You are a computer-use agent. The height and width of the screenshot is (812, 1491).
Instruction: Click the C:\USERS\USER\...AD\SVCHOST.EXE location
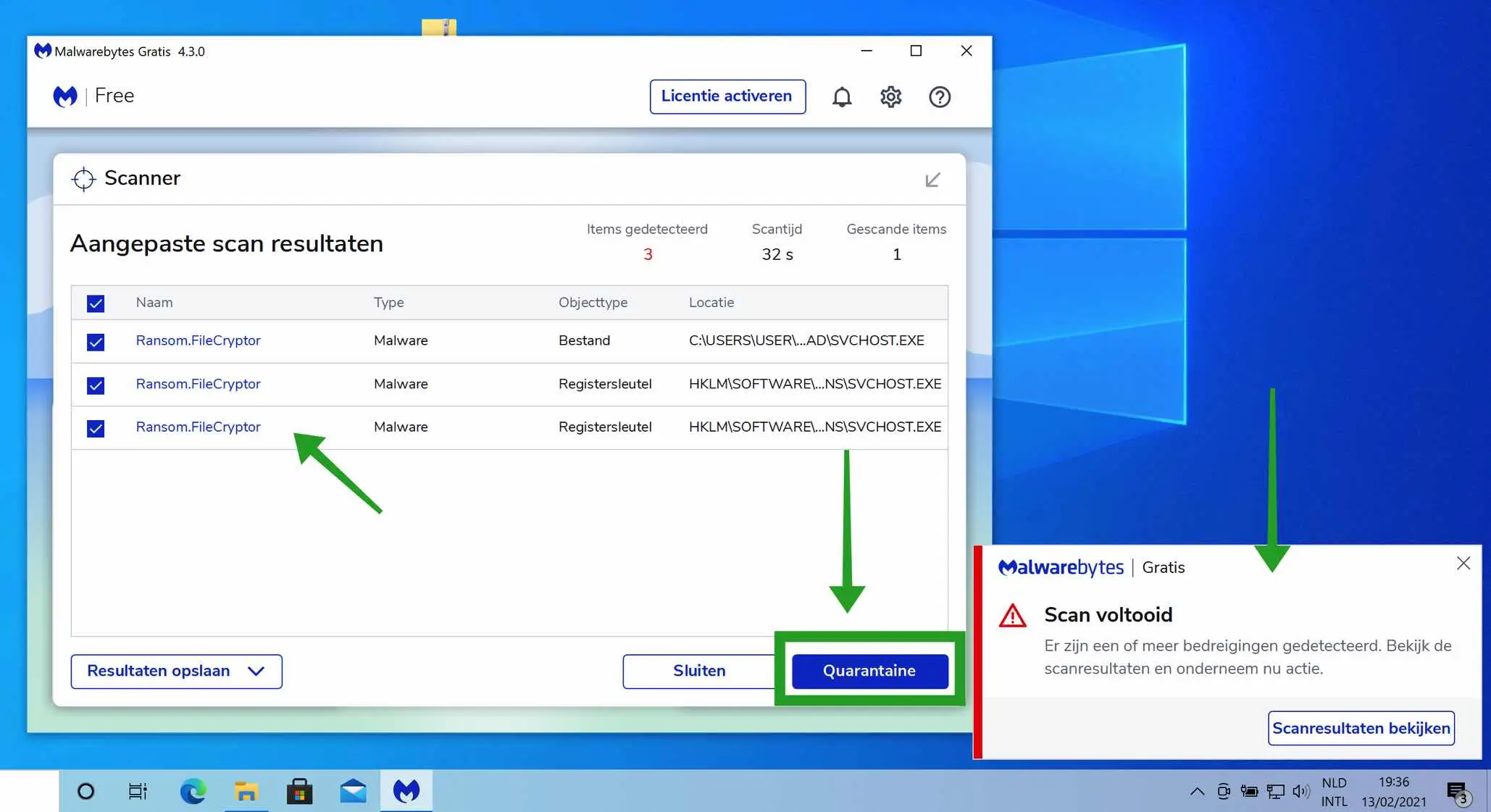pos(806,340)
